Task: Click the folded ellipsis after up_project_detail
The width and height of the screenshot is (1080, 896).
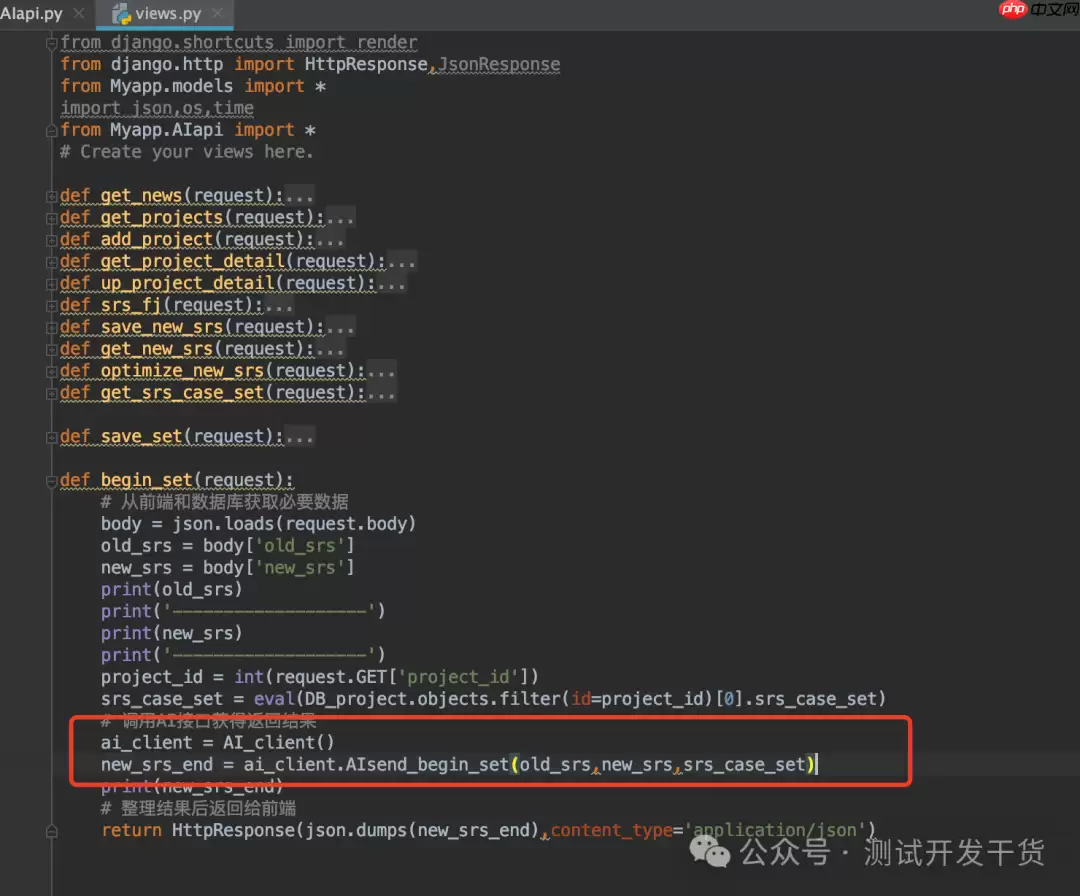Action: pyautogui.click(x=391, y=284)
